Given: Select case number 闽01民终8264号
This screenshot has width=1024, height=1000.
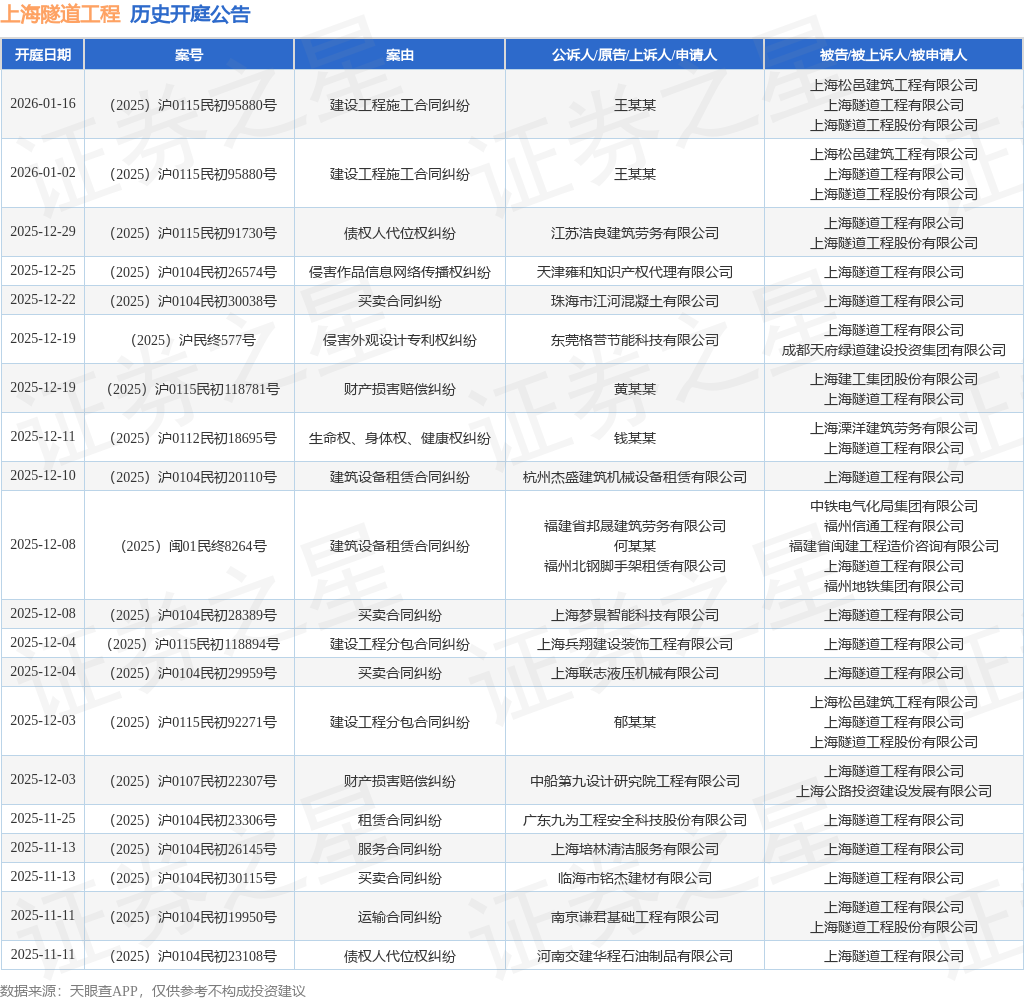Looking at the screenshot, I should [x=194, y=546].
